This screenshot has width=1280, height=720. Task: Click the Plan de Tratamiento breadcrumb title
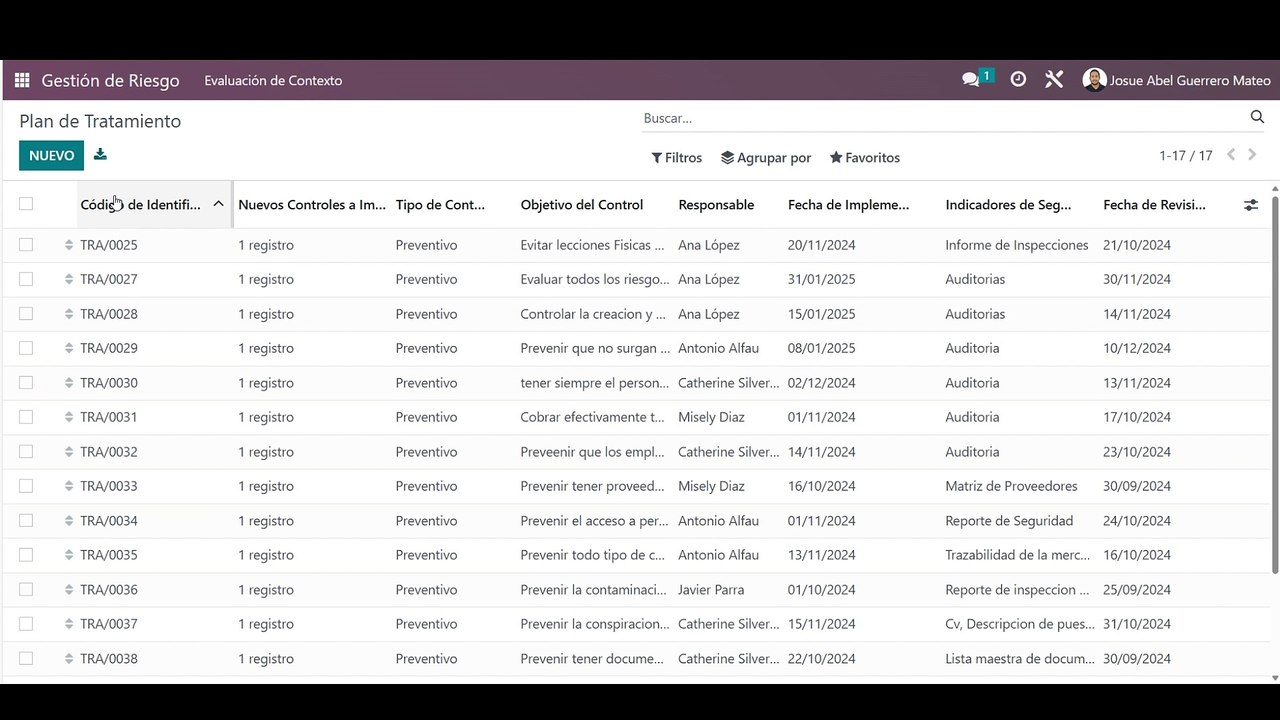[100, 121]
